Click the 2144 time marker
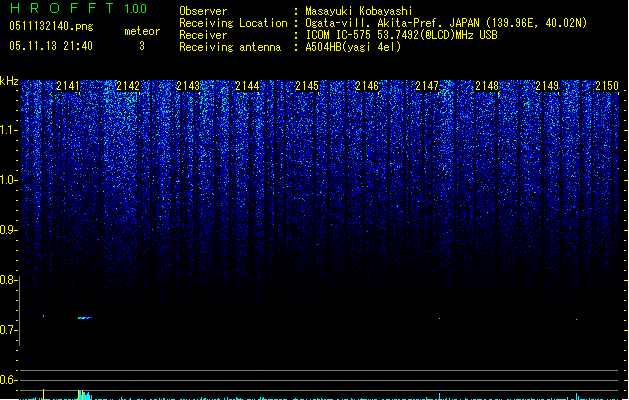Image resolution: width=629 pixels, height=400 pixels. [x=248, y=86]
